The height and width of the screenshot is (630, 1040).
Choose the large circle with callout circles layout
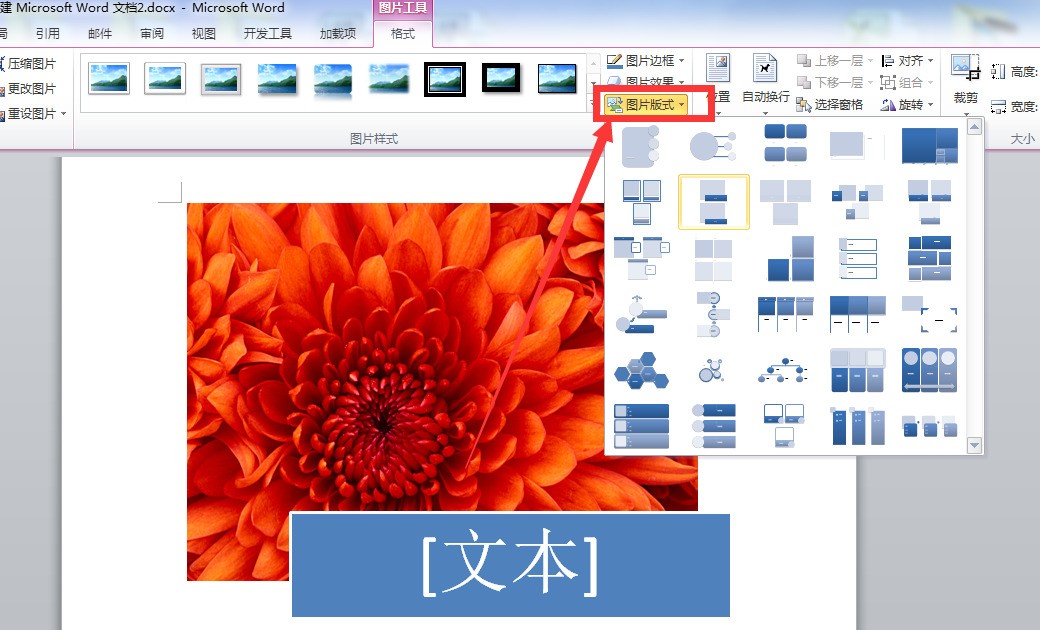point(713,146)
